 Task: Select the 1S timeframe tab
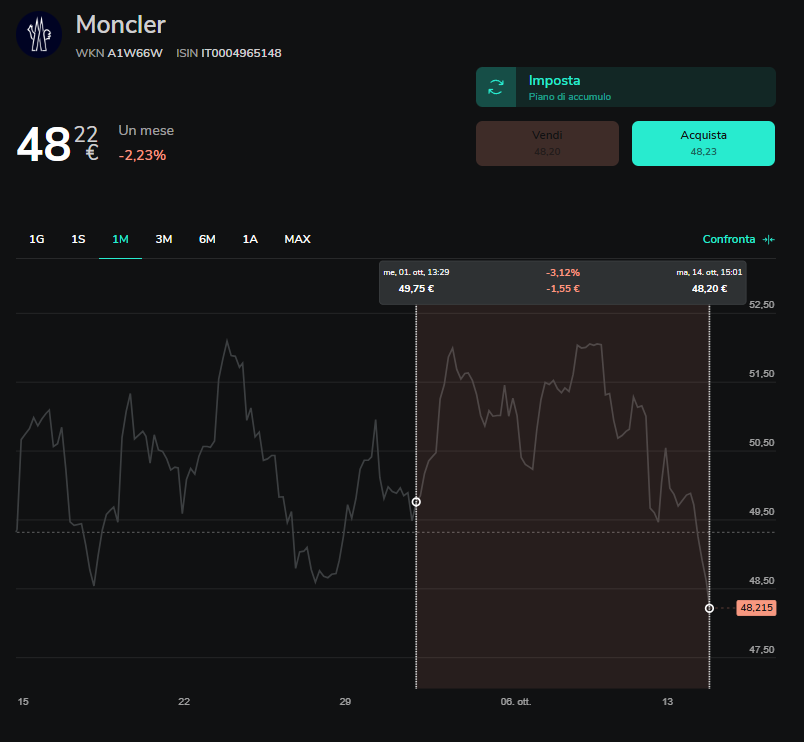click(78, 239)
